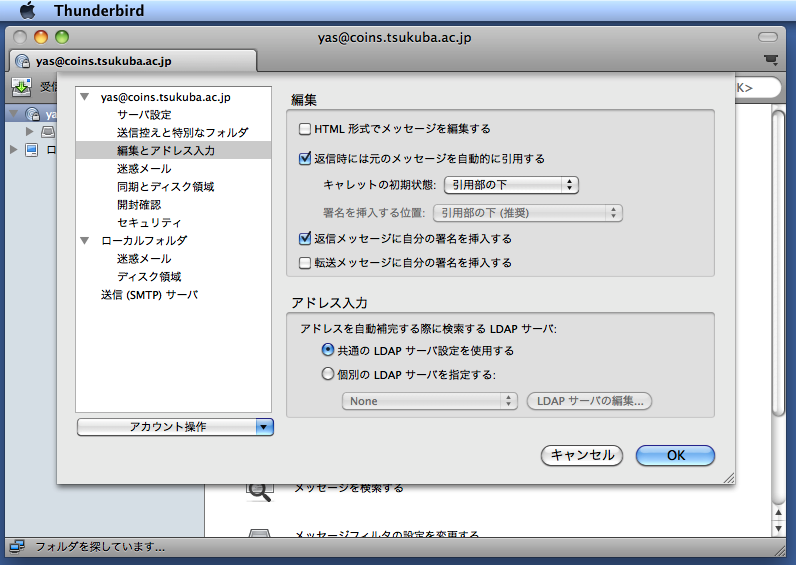The width and height of the screenshot is (796, 565).
Task: Select 共通の LDAP サーバ設定を使用する radio
Action: click(328, 350)
